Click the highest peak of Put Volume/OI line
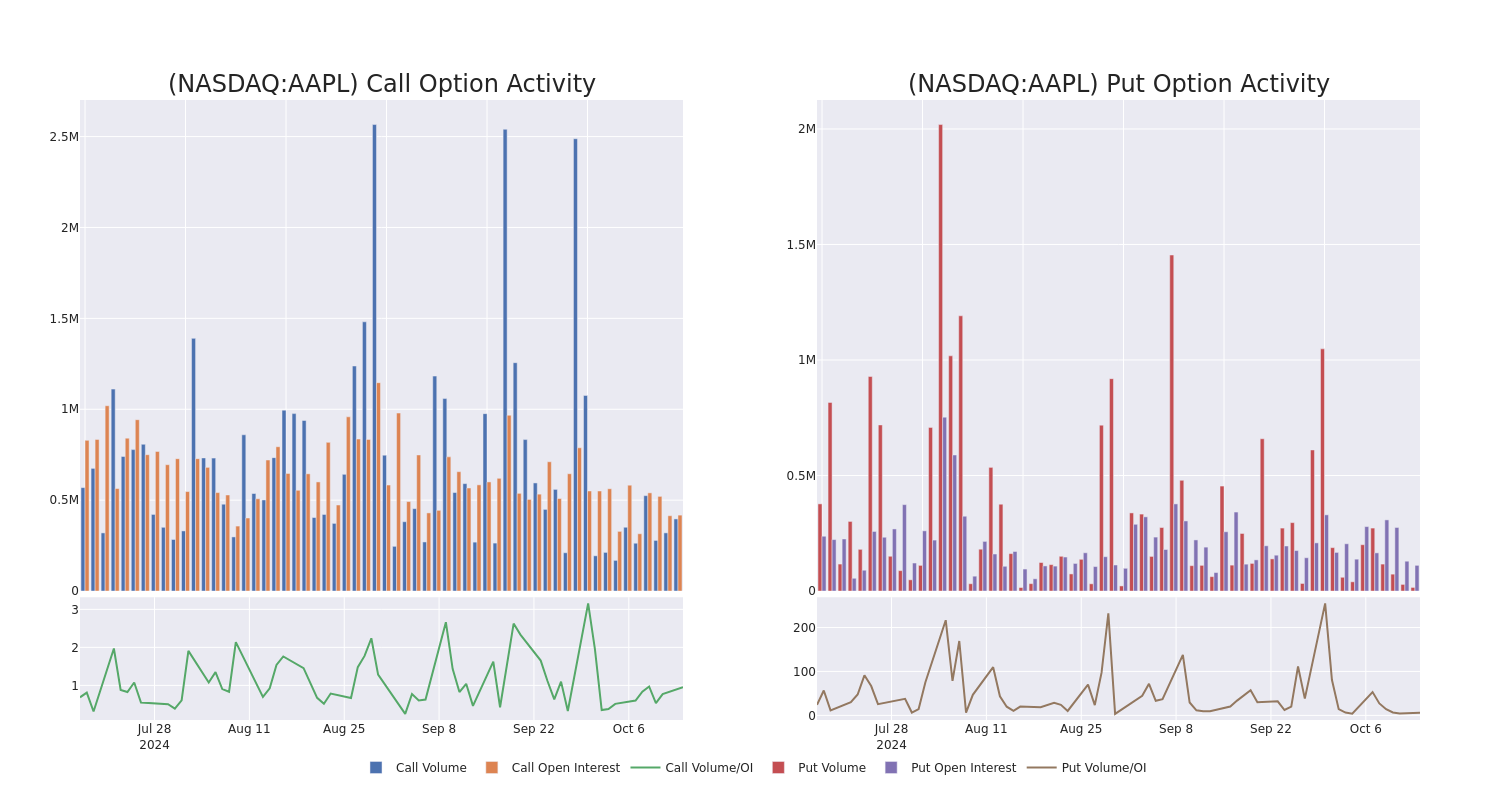This screenshot has height=800, width=1500. [1325, 604]
